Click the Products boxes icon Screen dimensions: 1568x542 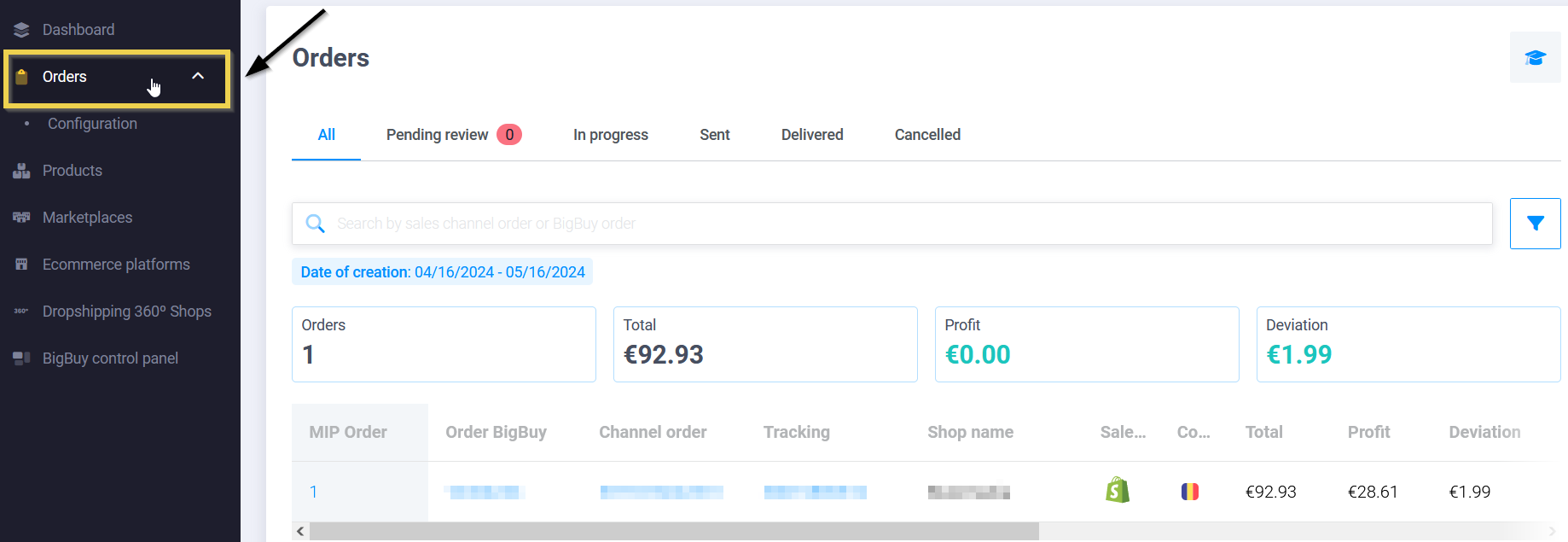click(21, 171)
